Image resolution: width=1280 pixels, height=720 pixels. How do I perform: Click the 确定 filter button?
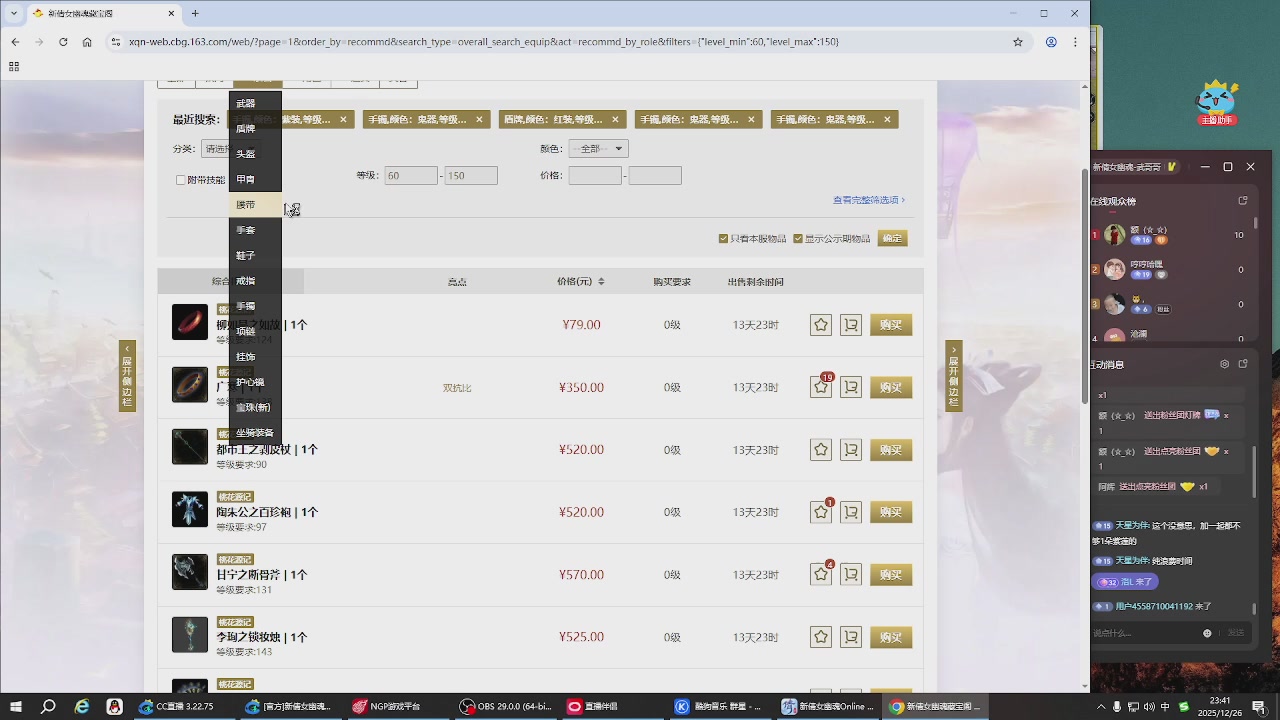[892, 239]
